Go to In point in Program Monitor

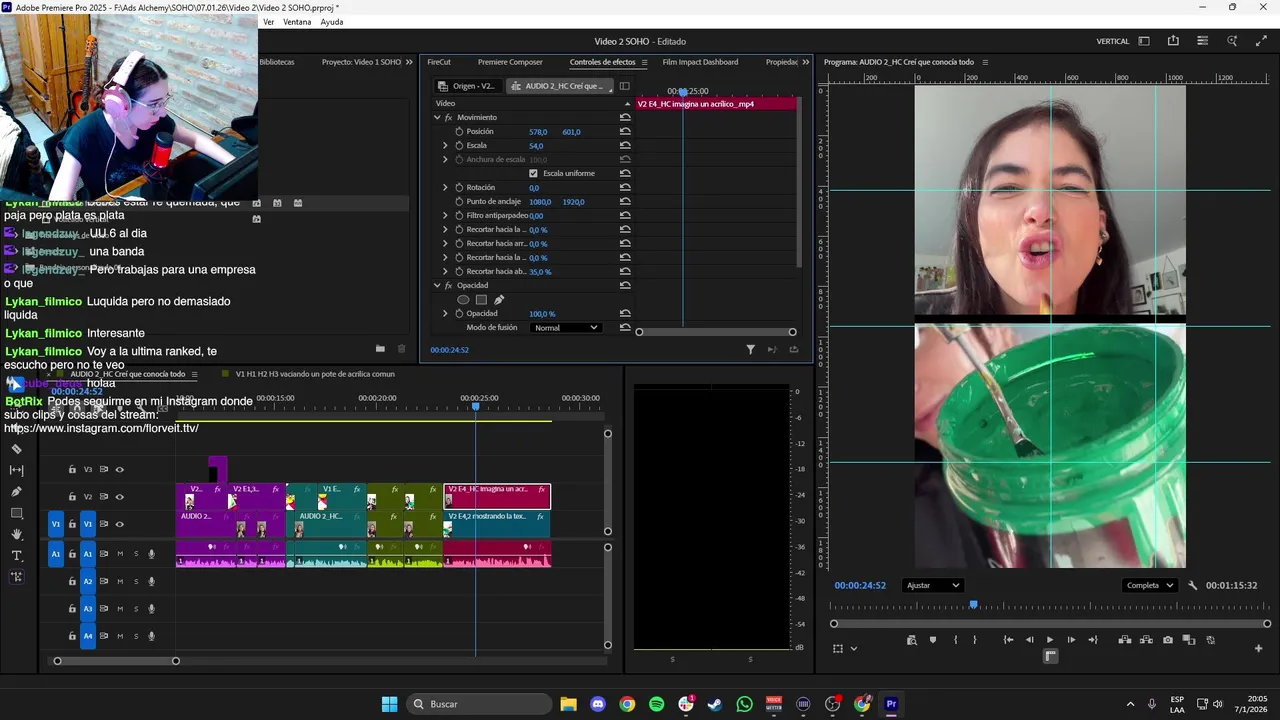pyautogui.click(x=1008, y=640)
